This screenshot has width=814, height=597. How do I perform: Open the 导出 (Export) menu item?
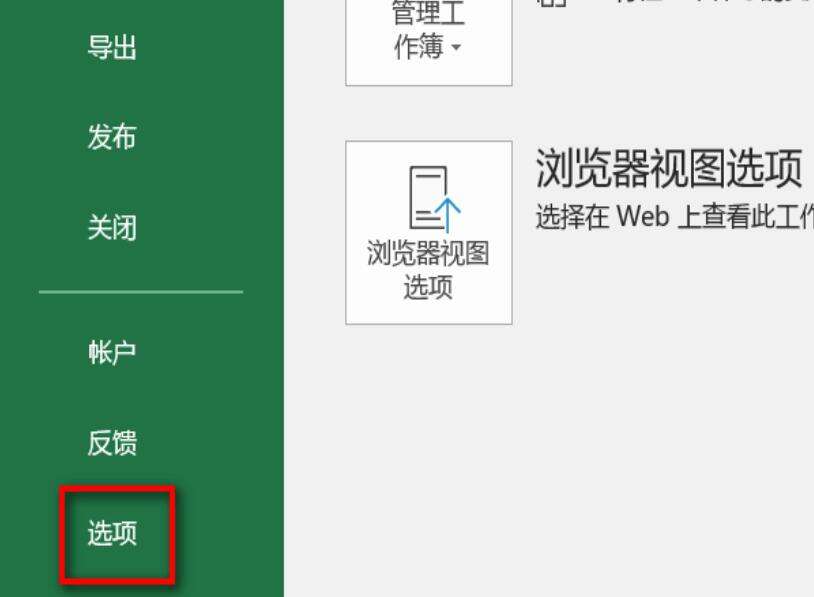point(112,48)
